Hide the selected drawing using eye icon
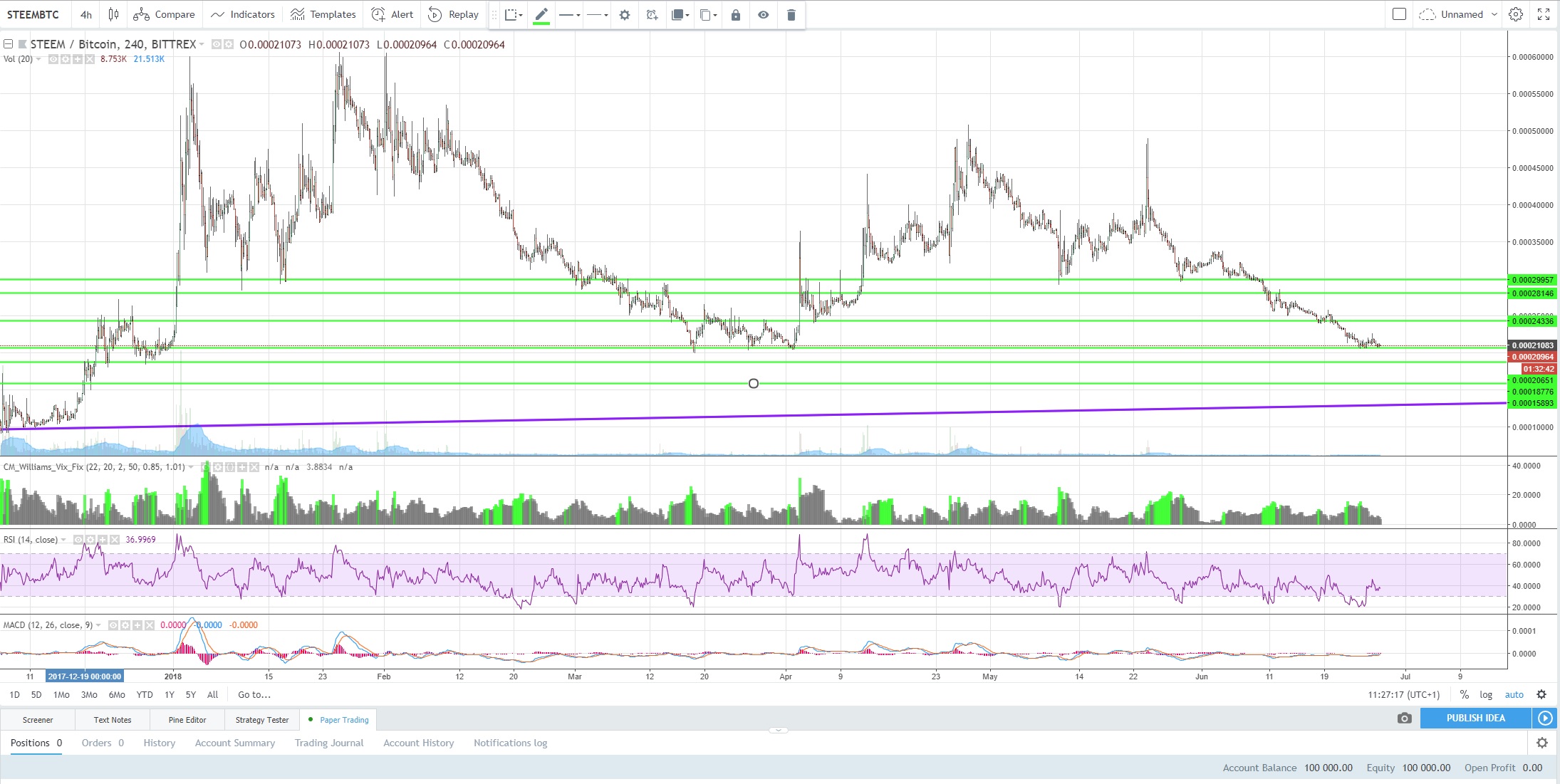This screenshot has height=784, width=1560. pos(763,15)
